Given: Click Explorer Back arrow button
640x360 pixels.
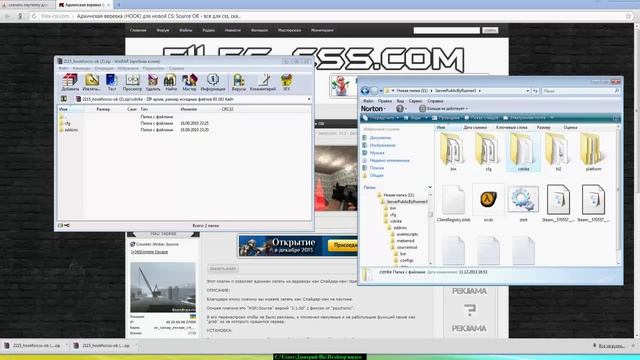Looking at the screenshot, I should point(365,91).
